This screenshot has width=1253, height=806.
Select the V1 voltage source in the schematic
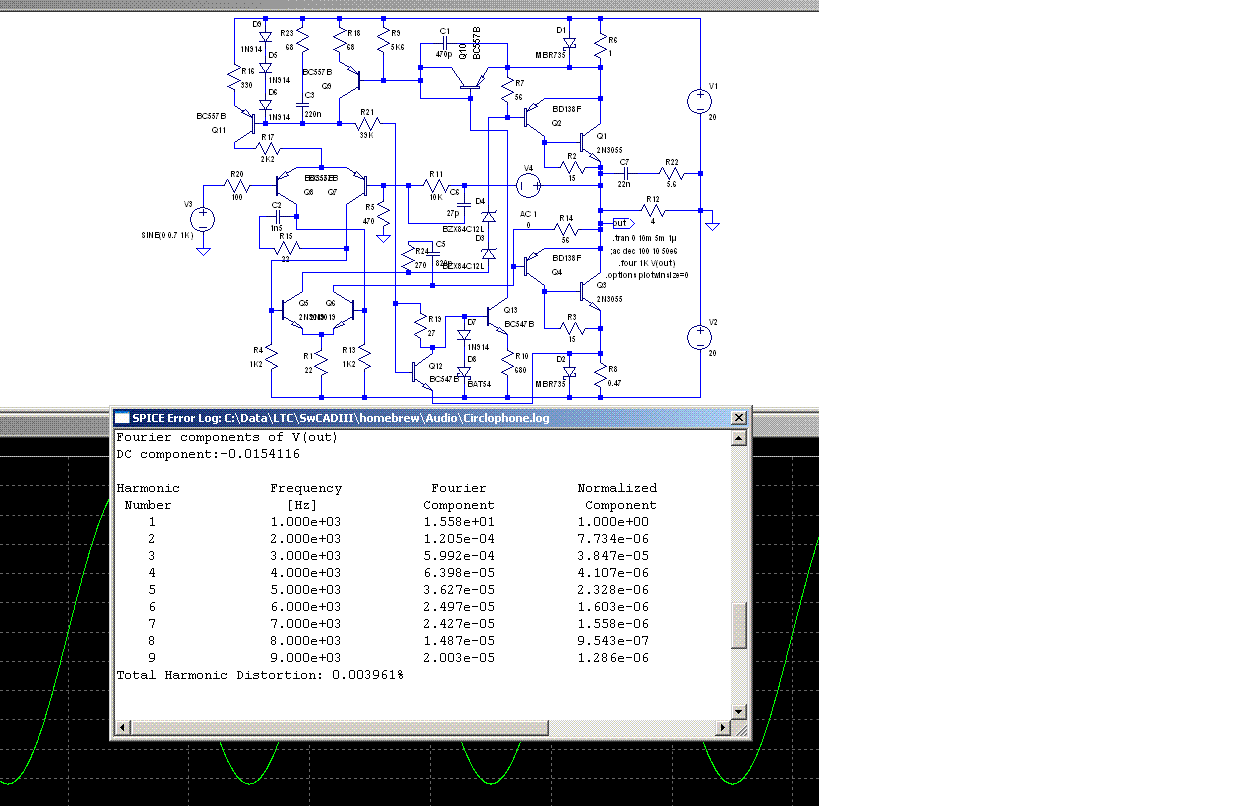[x=699, y=100]
